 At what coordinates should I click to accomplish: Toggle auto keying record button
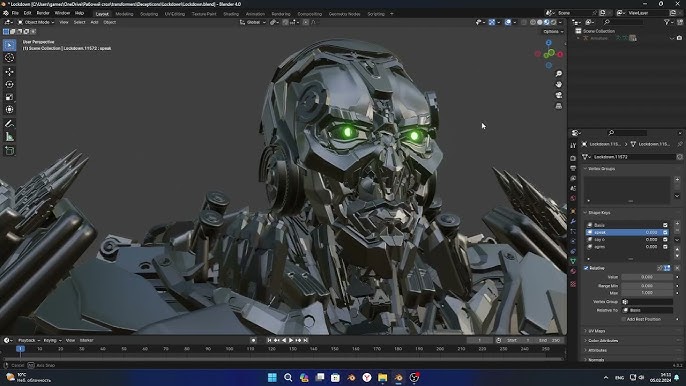click(253, 340)
